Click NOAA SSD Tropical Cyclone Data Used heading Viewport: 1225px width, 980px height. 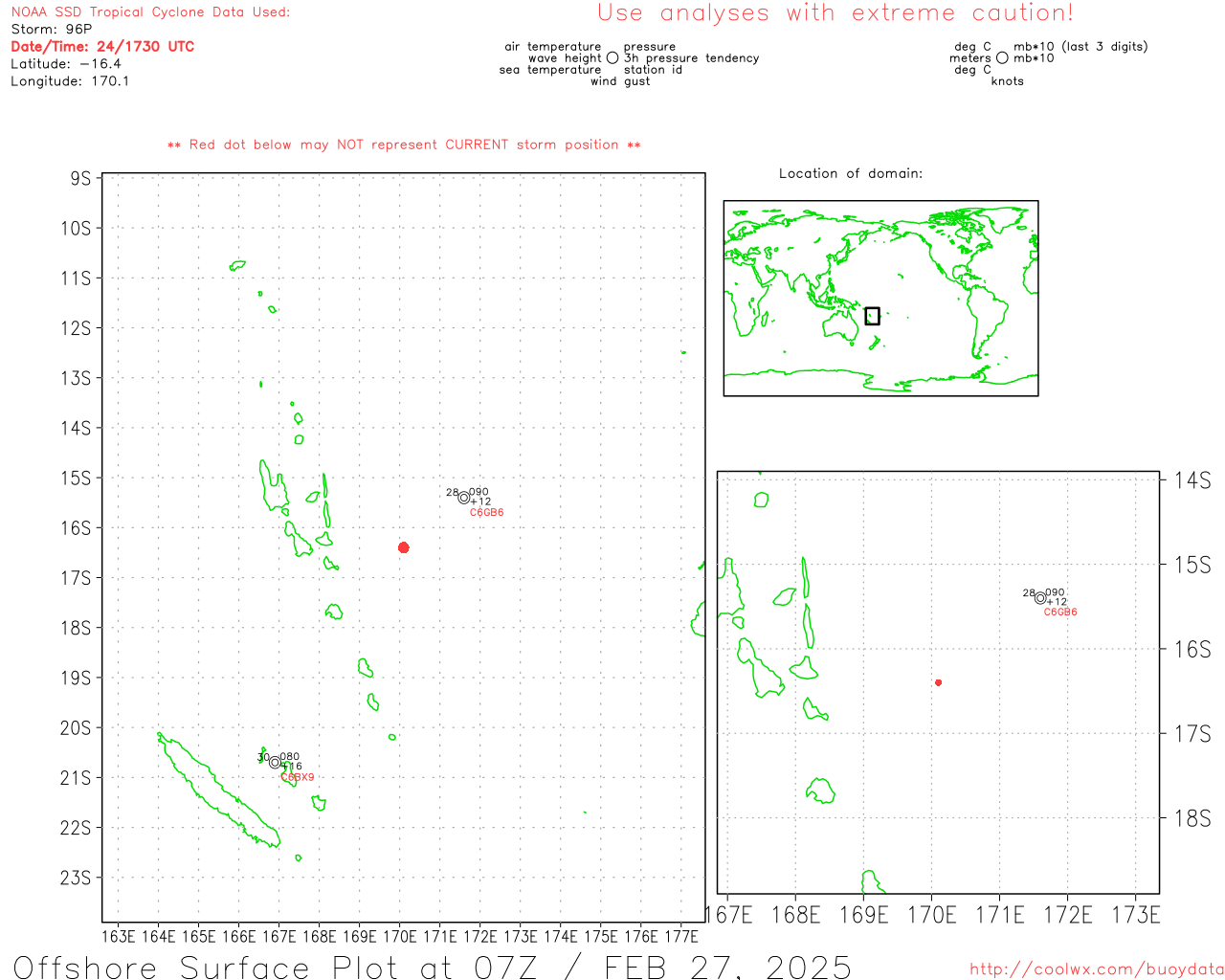pyautogui.click(x=150, y=11)
